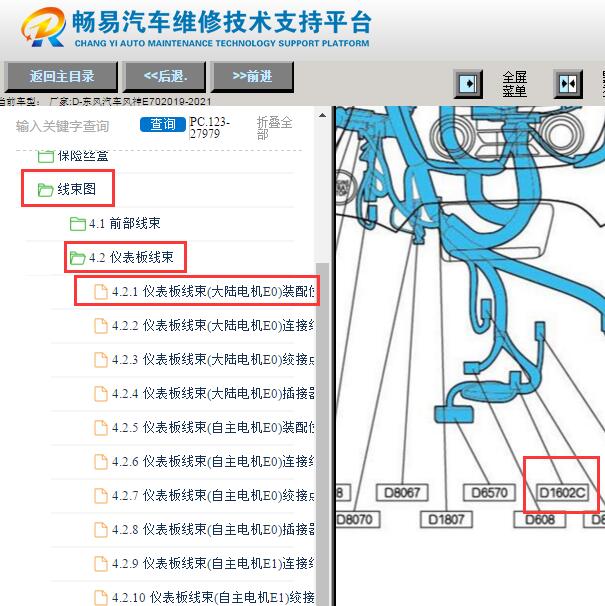Click connector label D1602C in diagram

pyautogui.click(x=562, y=493)
